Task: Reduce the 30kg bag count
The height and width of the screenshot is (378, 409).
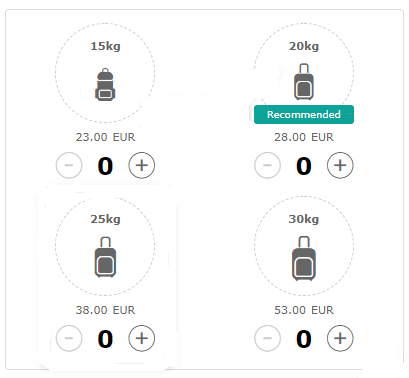Action: coord(267,338)
